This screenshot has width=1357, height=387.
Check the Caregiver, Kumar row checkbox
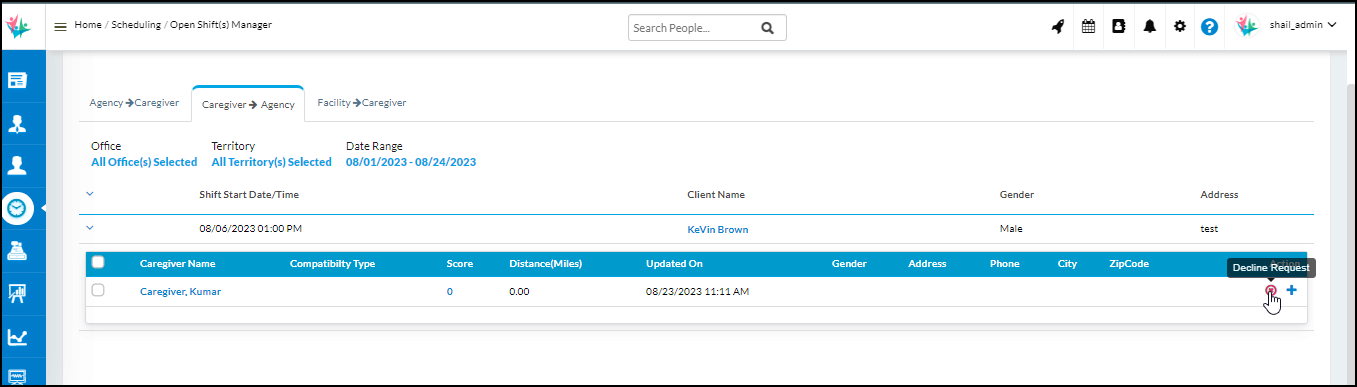(98, 290)
